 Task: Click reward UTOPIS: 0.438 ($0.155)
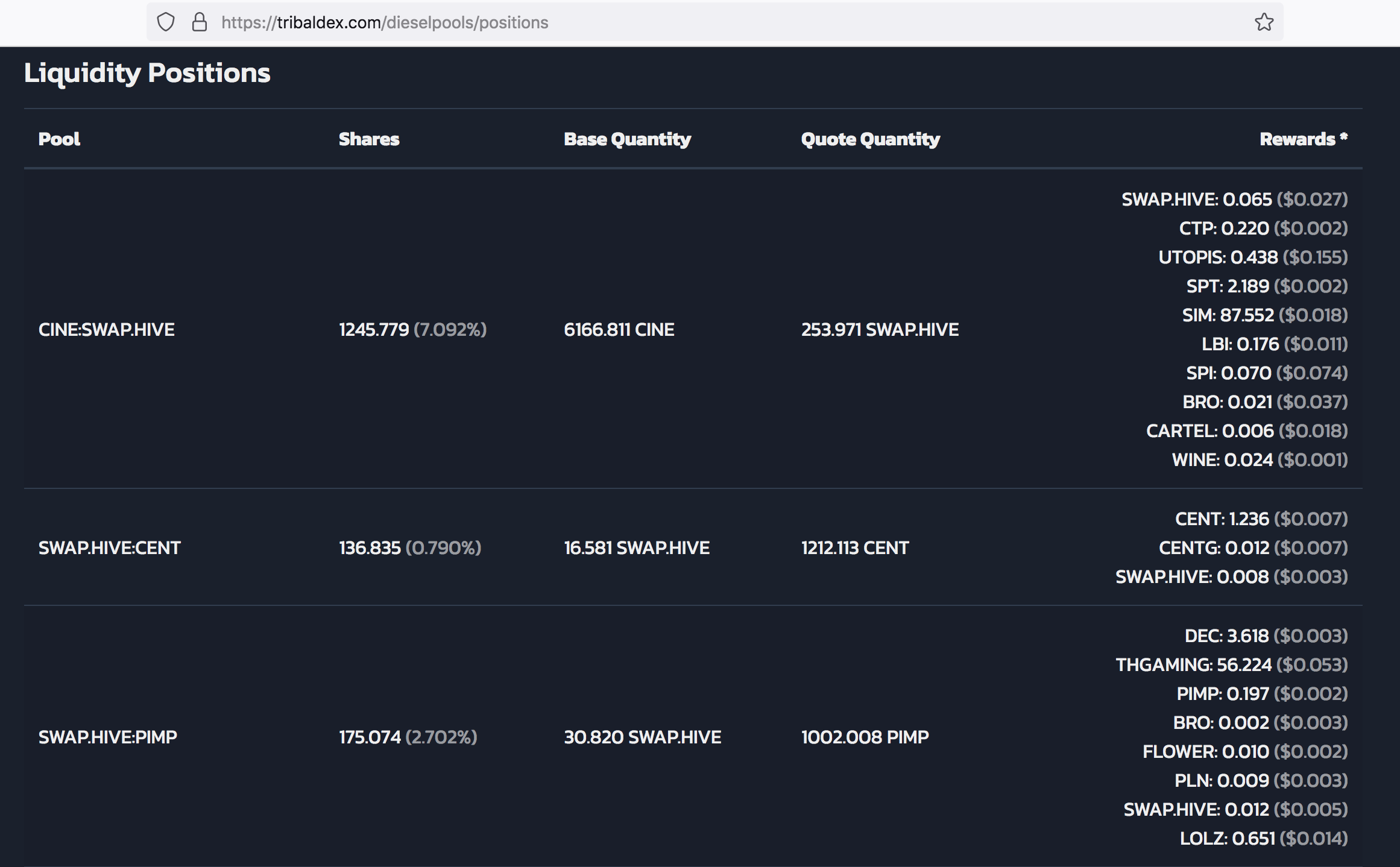(x=1253, y=257)
